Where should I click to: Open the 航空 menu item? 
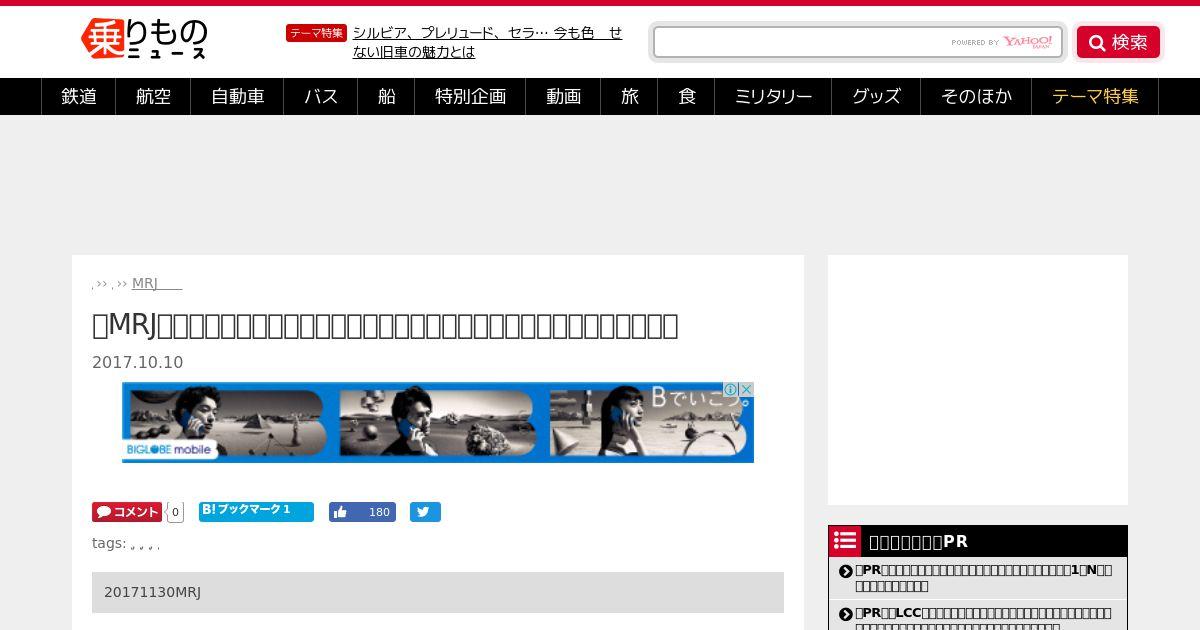(153, 96)
